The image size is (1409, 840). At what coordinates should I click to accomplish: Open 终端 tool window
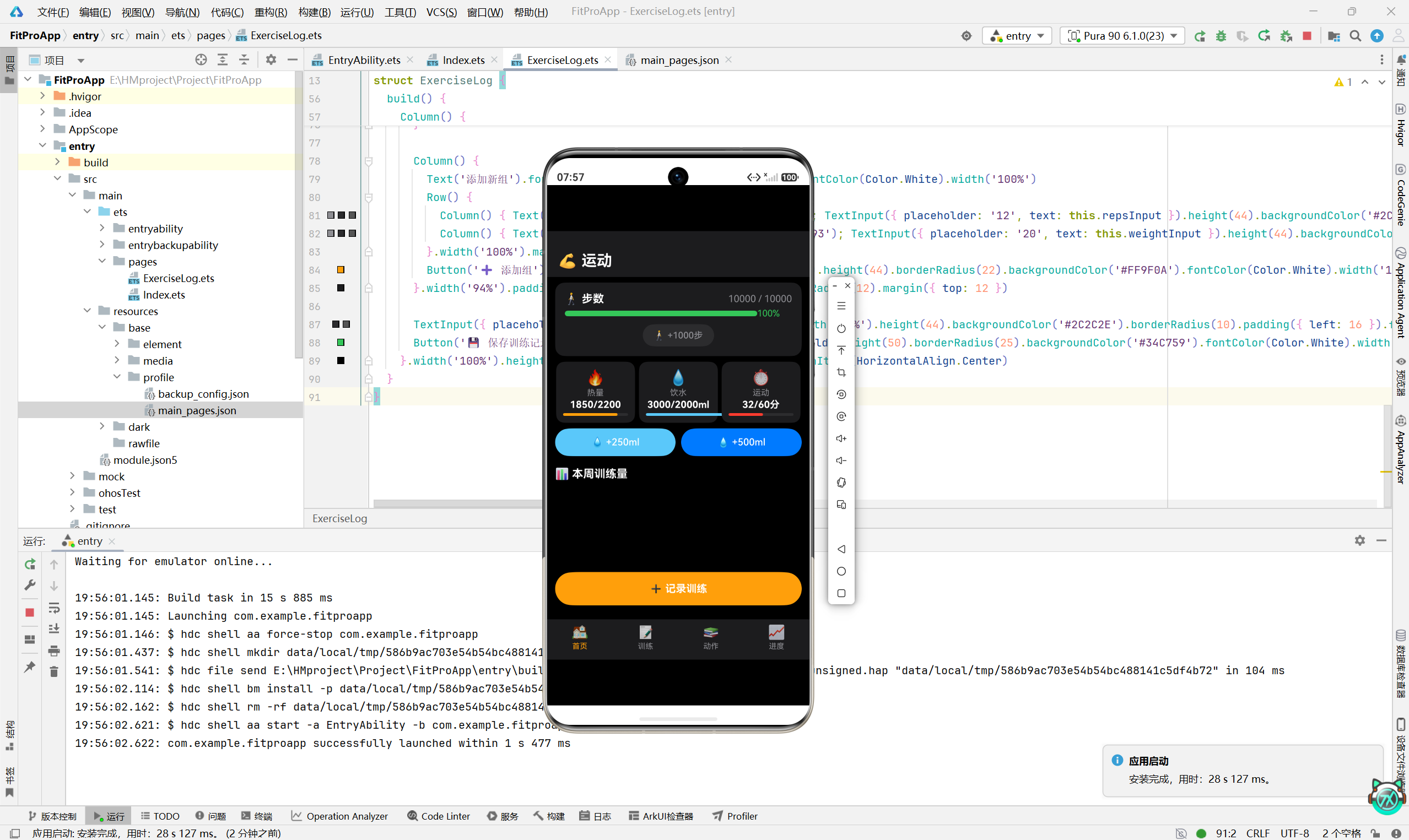[257, 816]
